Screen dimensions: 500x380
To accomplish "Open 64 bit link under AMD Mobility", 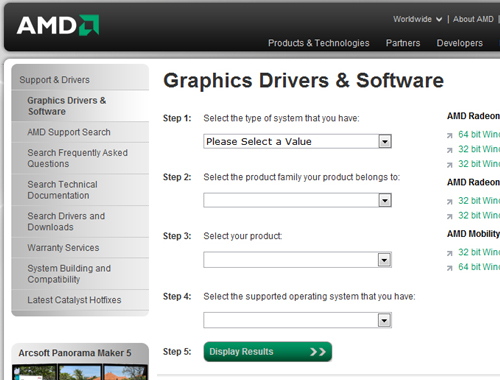I will (x=479, y=267).
